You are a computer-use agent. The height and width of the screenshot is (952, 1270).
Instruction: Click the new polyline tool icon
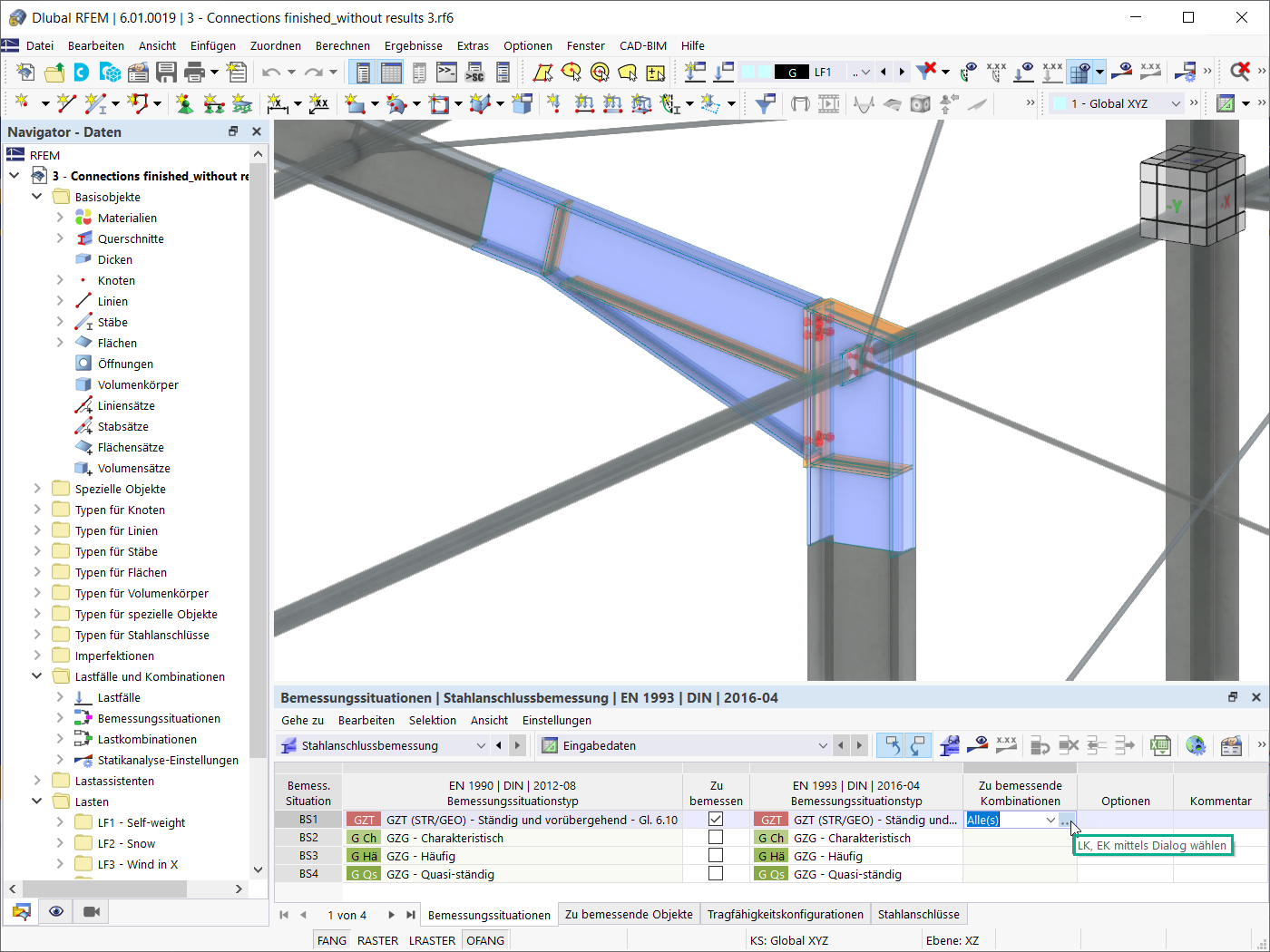[139, 103]
